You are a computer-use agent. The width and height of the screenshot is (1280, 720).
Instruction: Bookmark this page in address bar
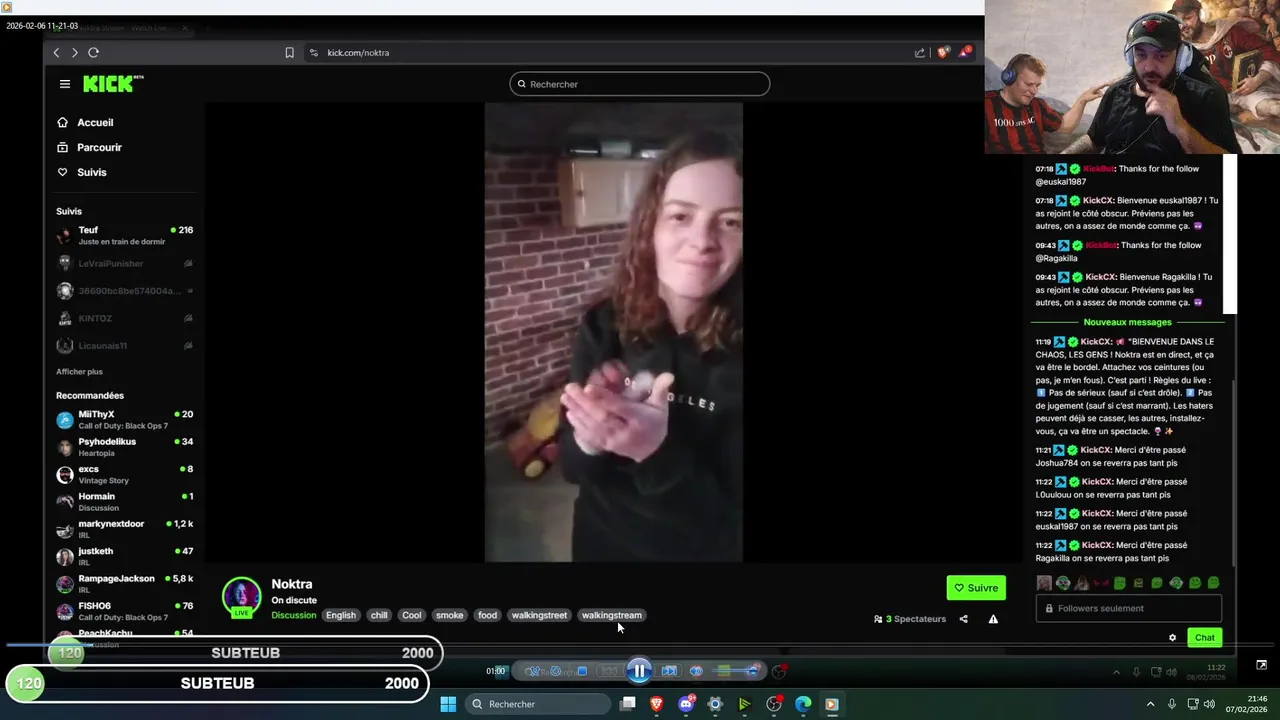(x=290, y=53)
